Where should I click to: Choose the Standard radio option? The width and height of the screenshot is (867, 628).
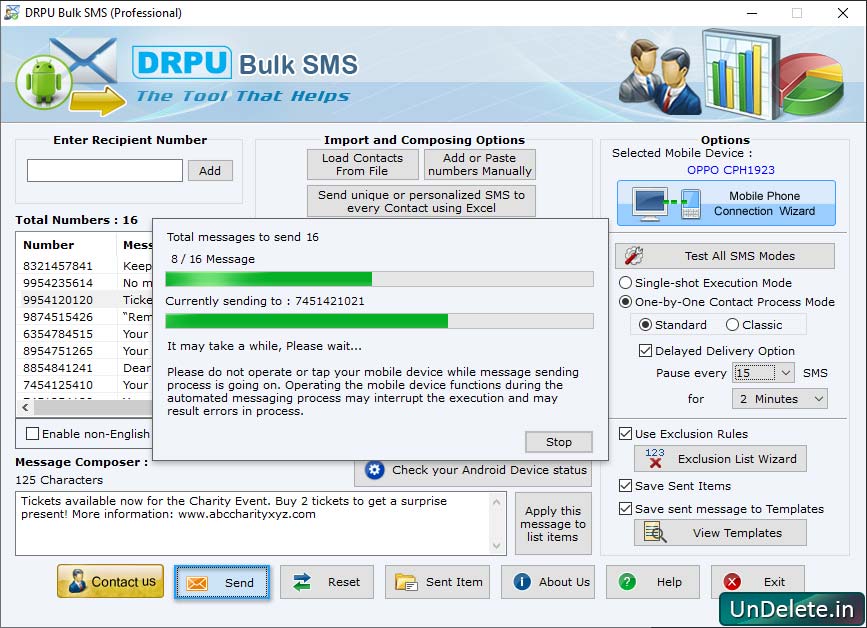pos(645,325)
